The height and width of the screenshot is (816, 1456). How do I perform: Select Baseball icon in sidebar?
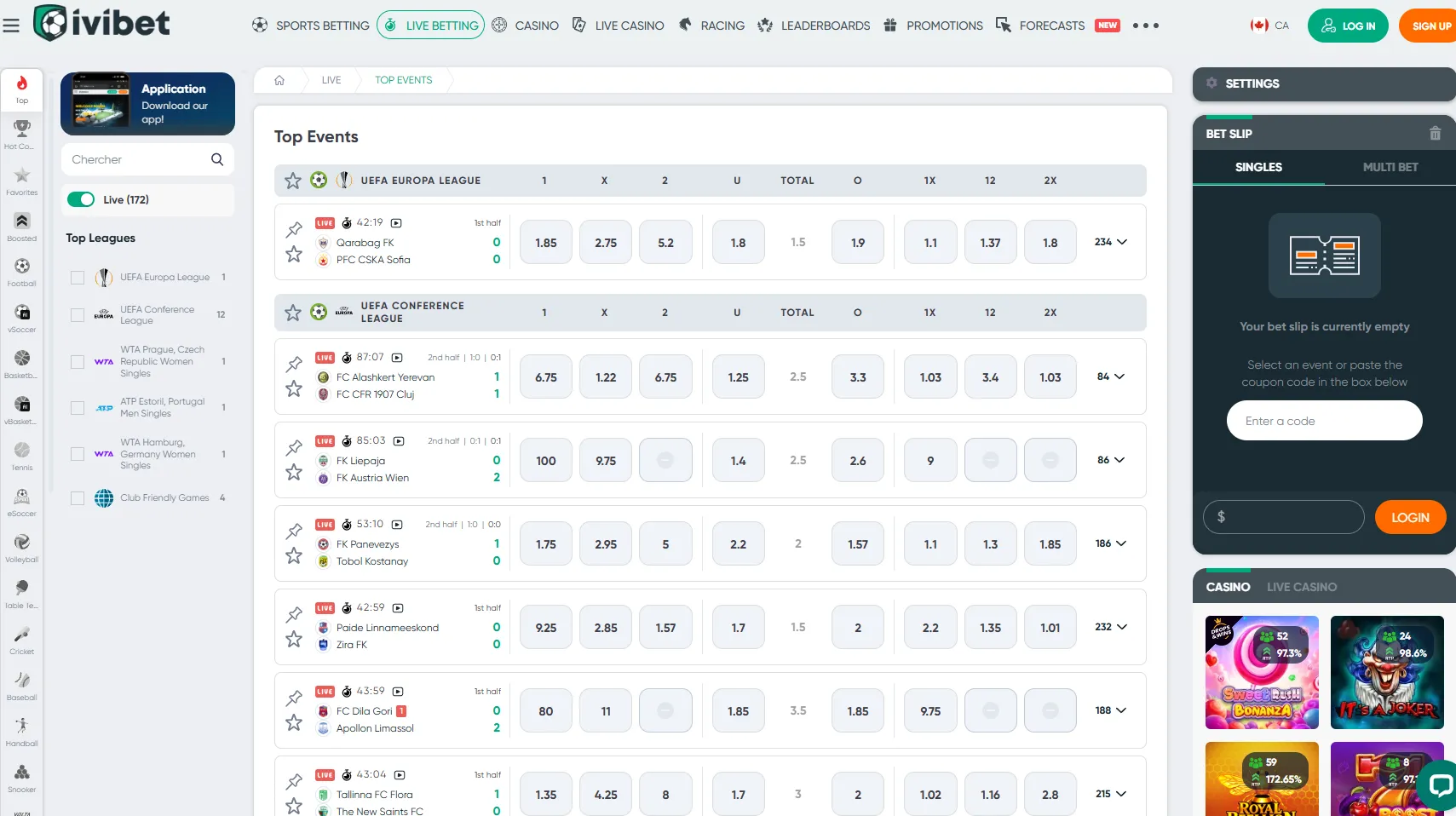(x=22, y=680)
